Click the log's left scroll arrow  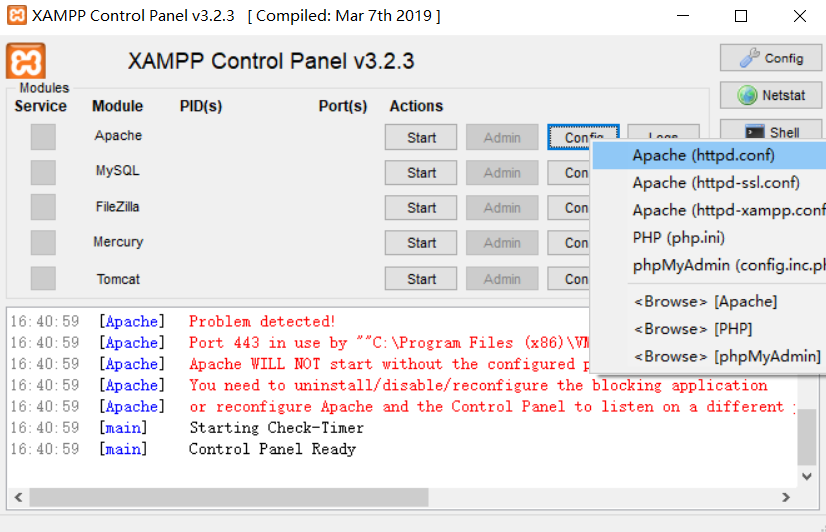coord(18,497)
